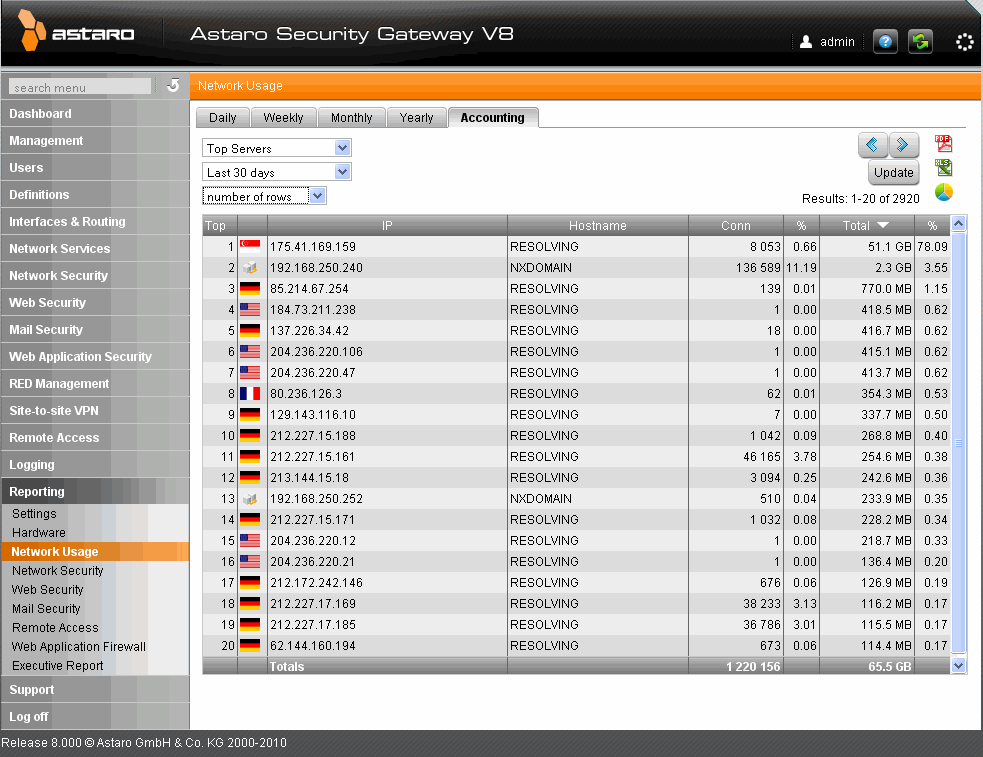Viewport: 983px width, 757px height.
Task: Open Remote Access report under Reporting
Action: point(55,628)
